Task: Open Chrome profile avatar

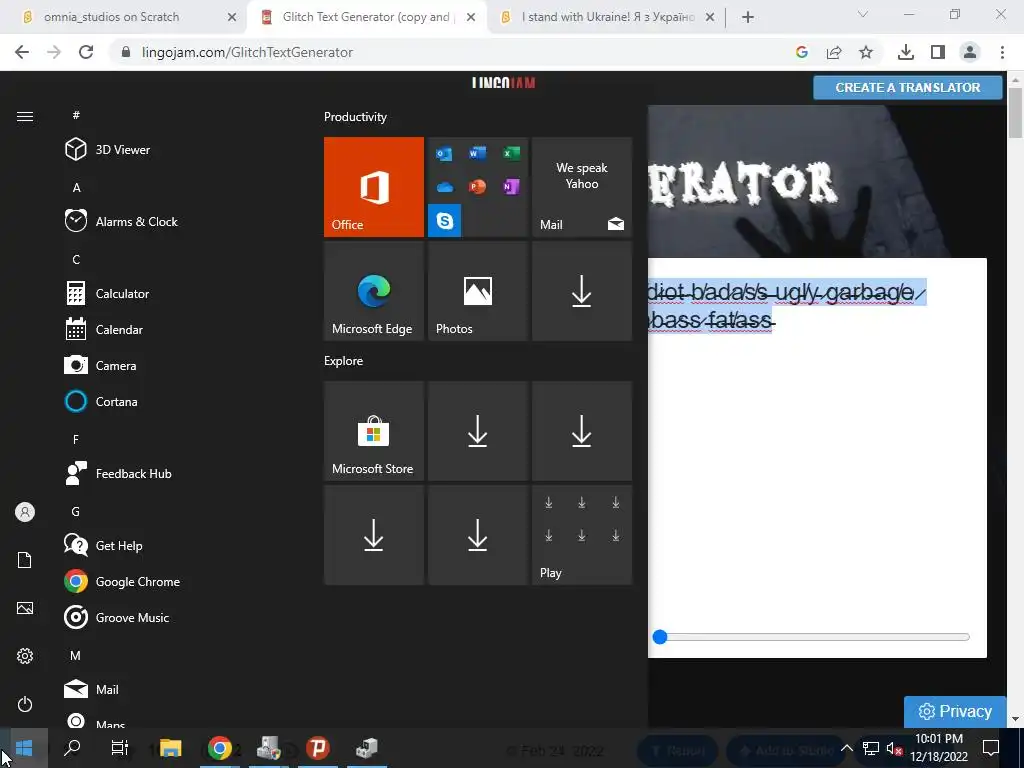Action: (970, 52)
